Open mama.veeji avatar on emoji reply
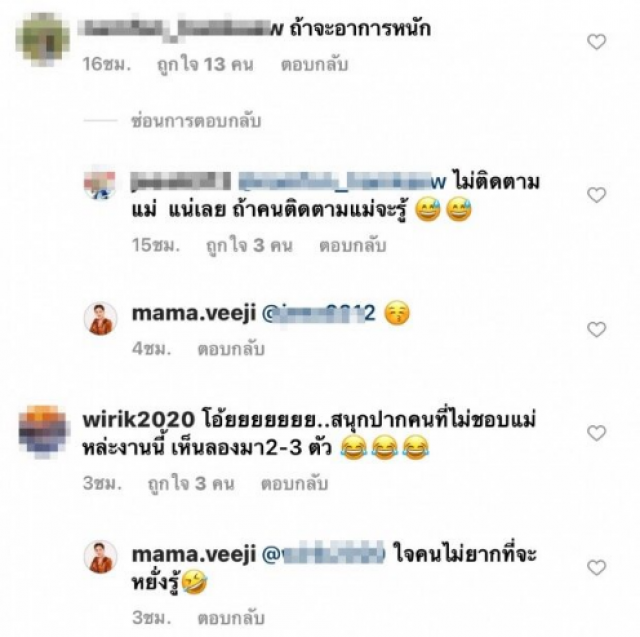640x637 pixels. (100, 318)
